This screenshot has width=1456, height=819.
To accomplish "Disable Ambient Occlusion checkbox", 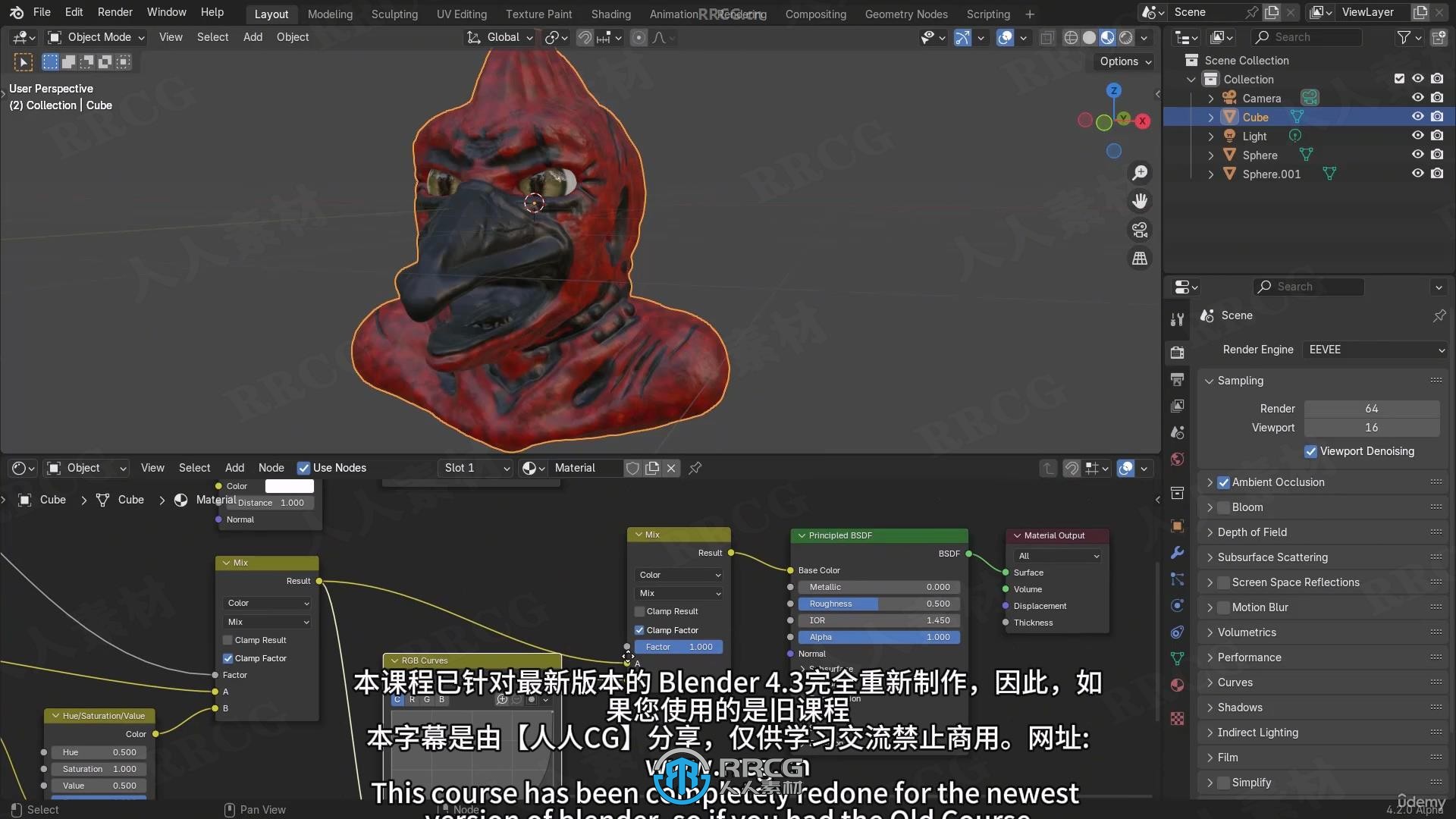I will coord(1223,482).
